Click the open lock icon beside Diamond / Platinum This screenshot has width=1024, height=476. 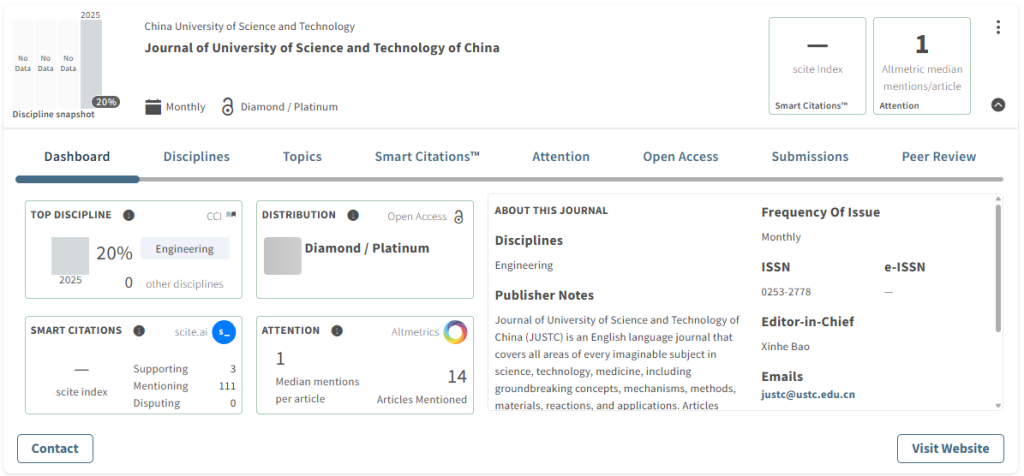tap(227, 106)
